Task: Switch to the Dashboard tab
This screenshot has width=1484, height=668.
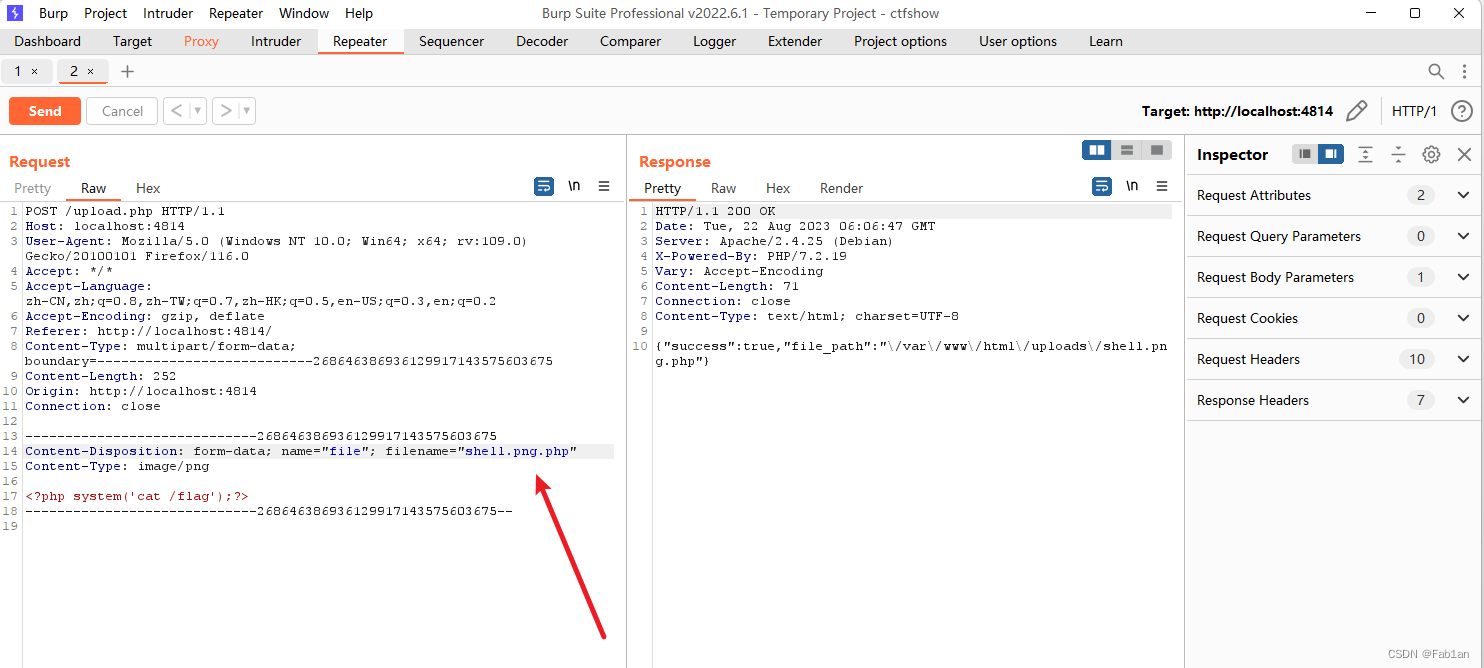Action: (48, 41)
